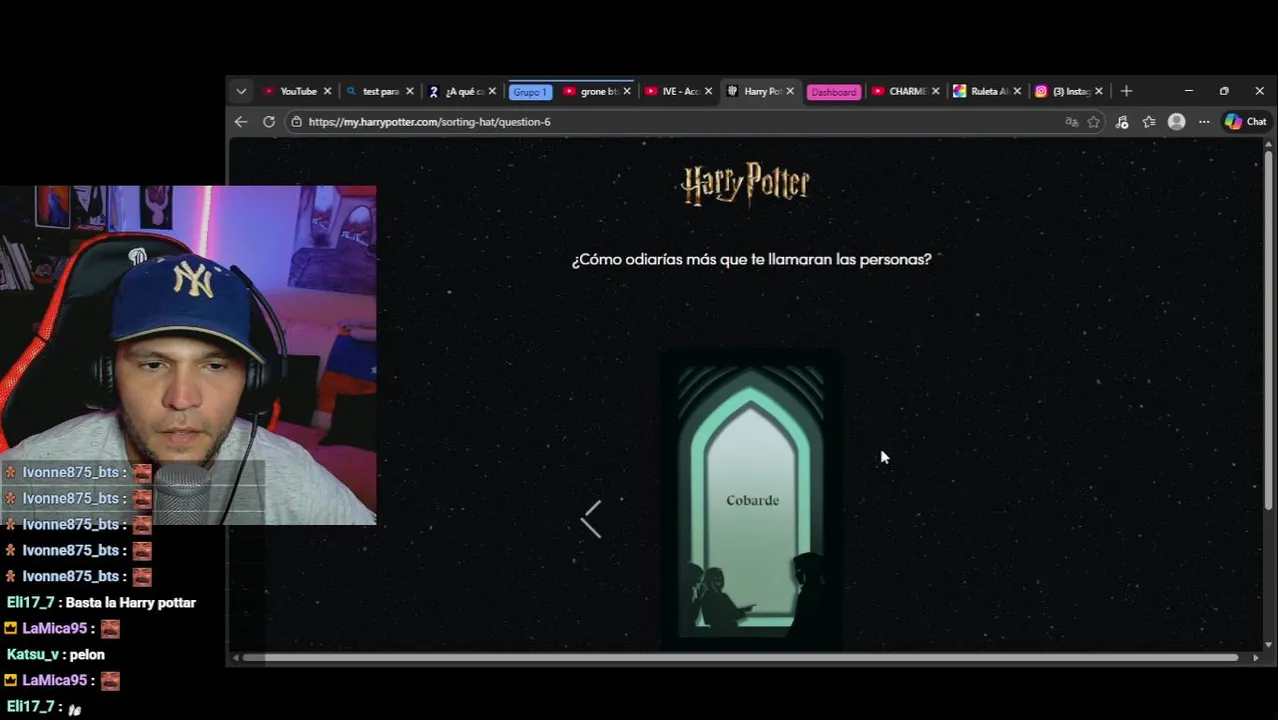Open the browser settings ellipsis menu
The image size is (1278, 720).
pyautogui.click(x=1204, y=122)
